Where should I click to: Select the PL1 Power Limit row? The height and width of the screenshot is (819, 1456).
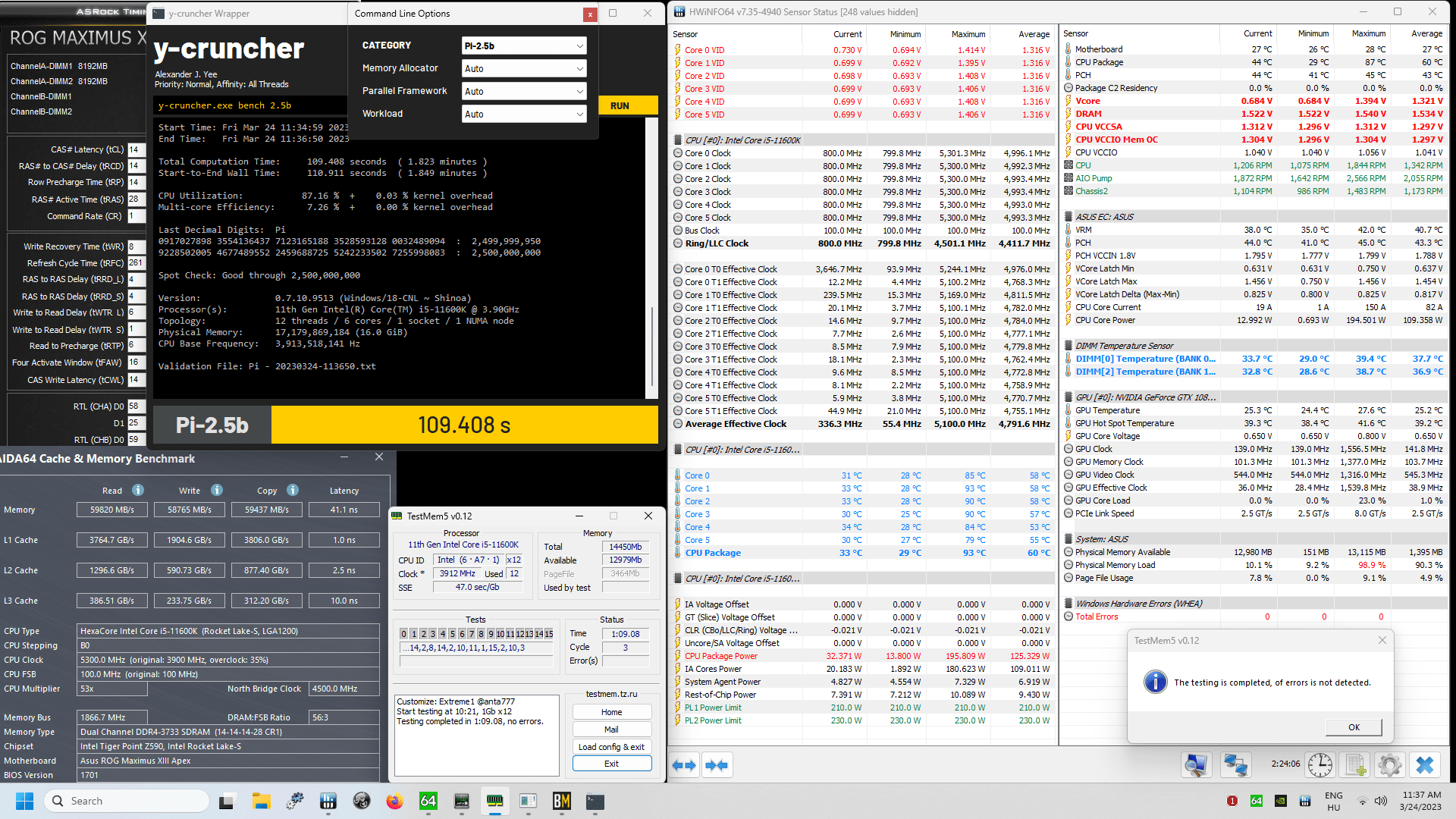pos(862,708)
